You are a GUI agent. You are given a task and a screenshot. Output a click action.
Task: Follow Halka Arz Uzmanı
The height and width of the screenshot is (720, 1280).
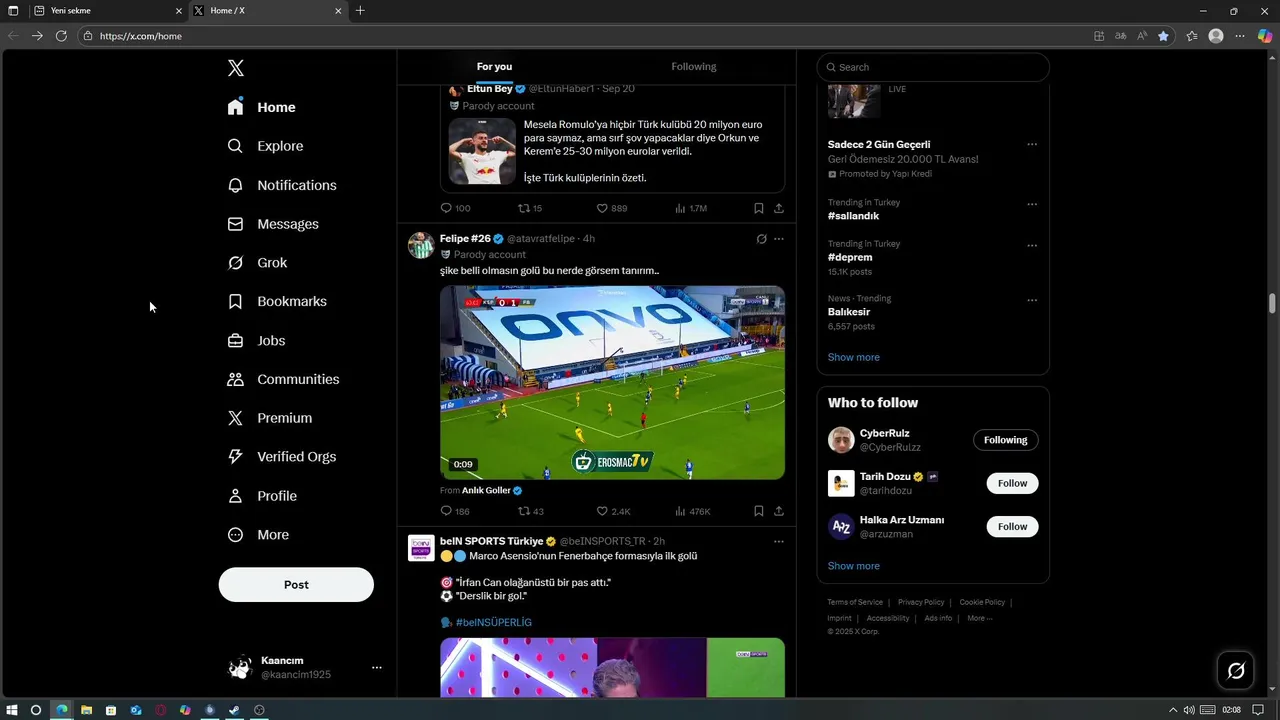pos(1012,526)
